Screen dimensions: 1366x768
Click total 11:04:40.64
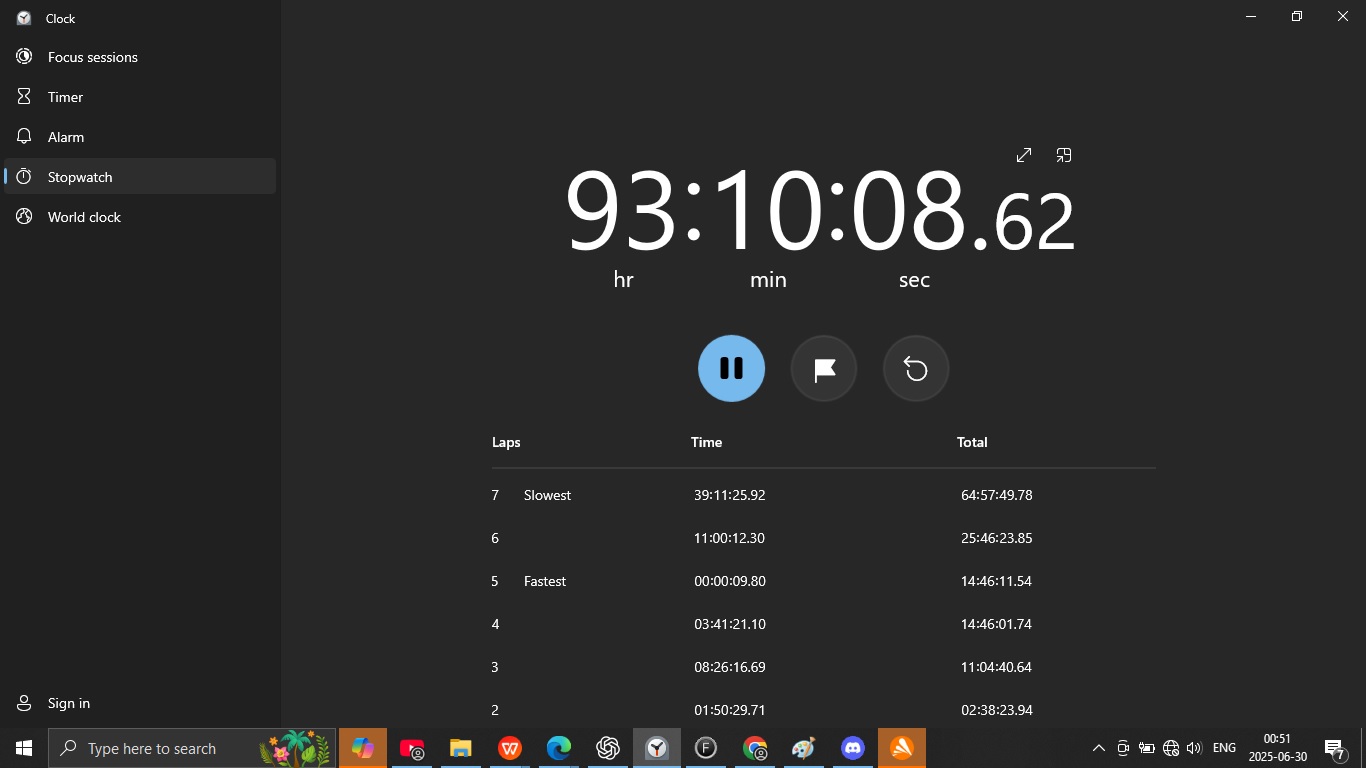coord(997,667)
